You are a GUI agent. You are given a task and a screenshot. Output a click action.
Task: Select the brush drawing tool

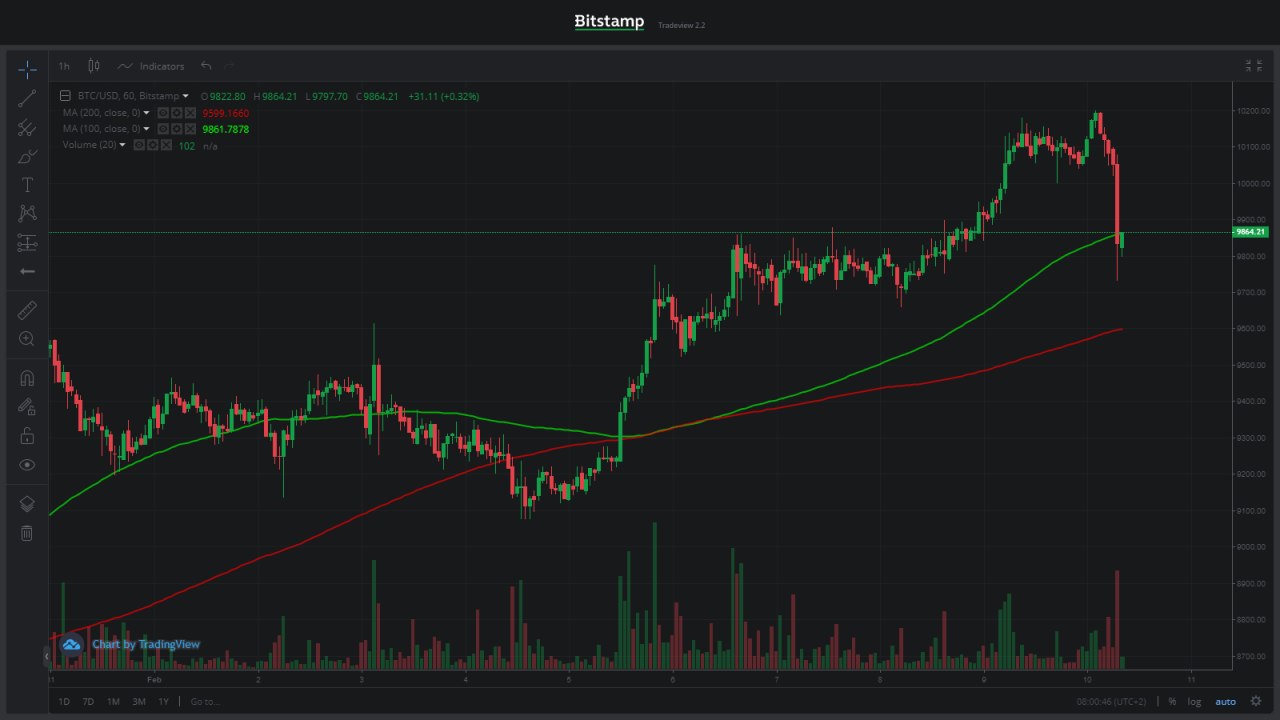click(x=27, y=156)
